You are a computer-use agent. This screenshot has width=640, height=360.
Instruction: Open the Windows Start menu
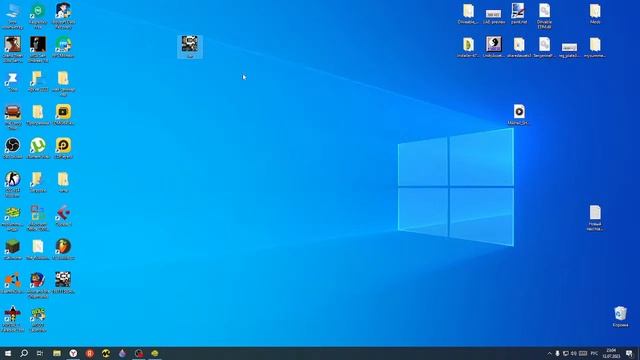click(8, 353)
